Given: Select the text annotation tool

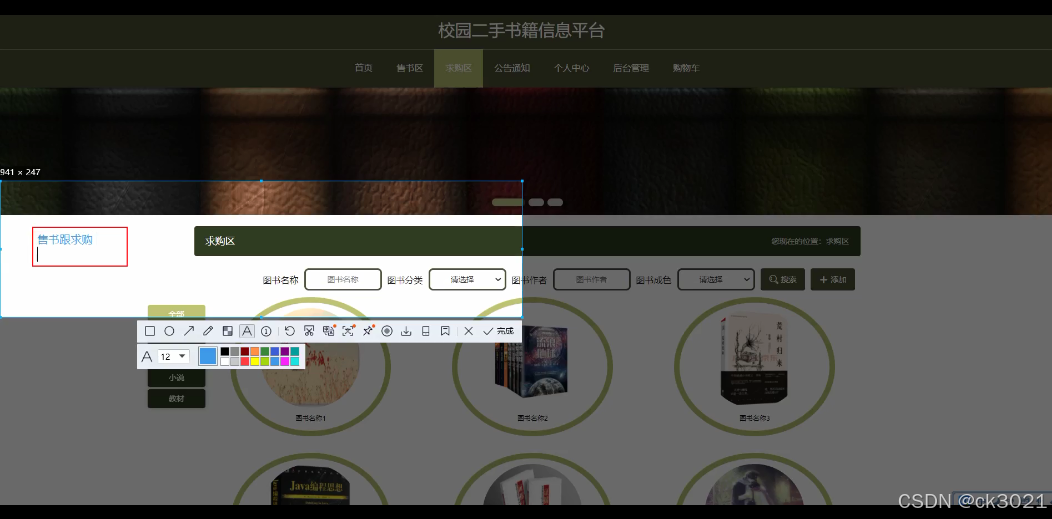Looking at the screenshot, I should 247,331.
